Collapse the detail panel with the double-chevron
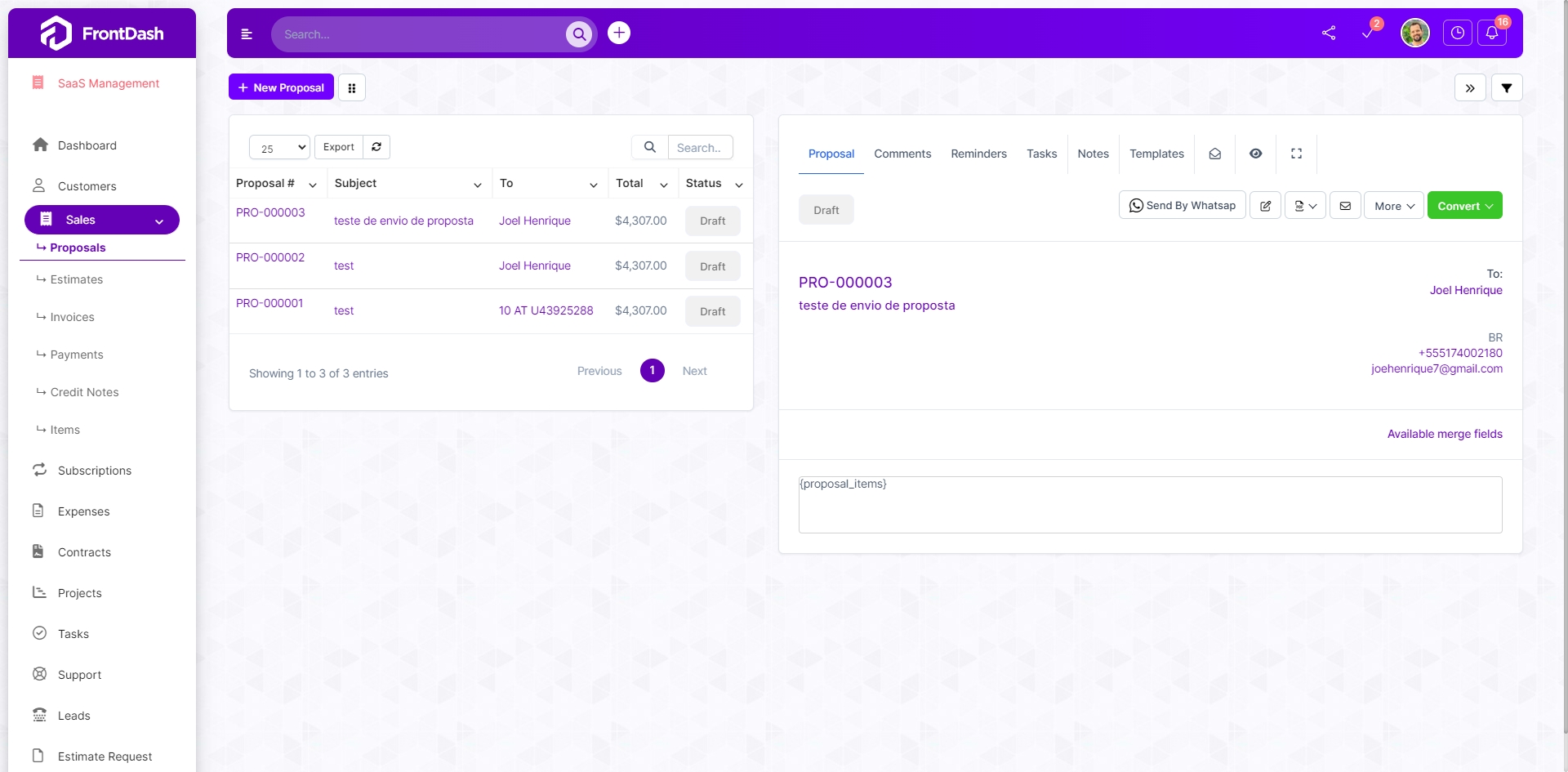The width and height of the screenshot is (1568, 772). point(1470,87)
